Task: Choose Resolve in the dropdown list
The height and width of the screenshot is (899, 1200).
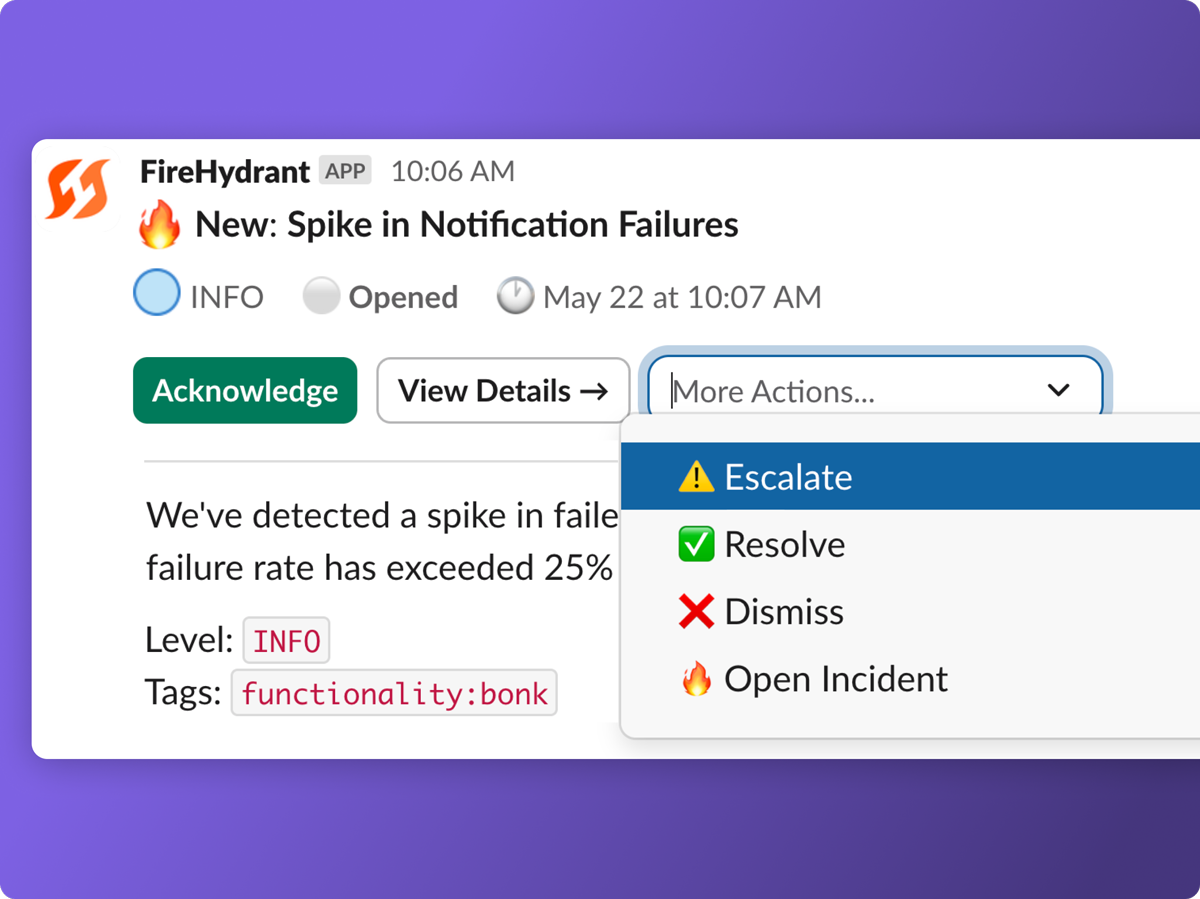Action: (x=910, y=544)
